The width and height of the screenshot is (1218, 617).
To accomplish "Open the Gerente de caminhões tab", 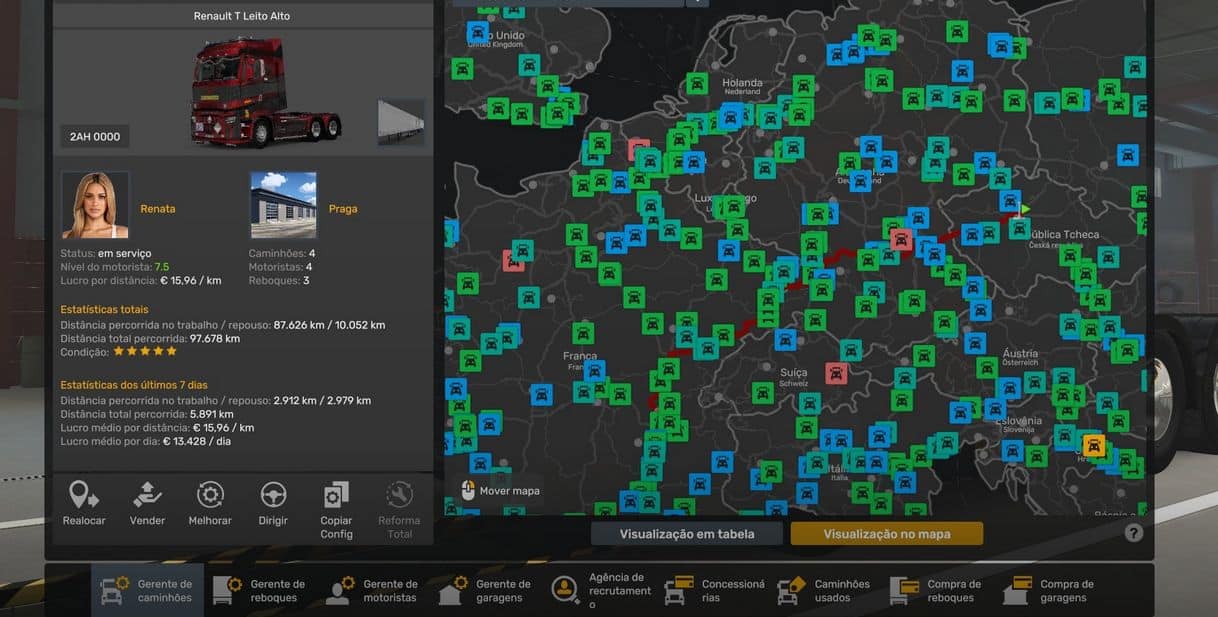I will 147,591.
